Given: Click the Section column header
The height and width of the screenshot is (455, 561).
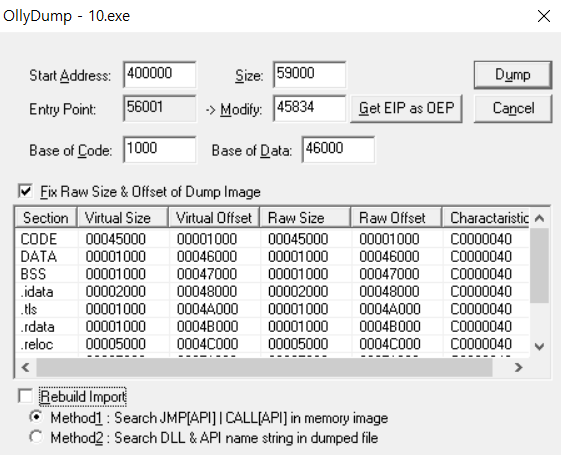Looking at the screenshot, I should (46, 217).
